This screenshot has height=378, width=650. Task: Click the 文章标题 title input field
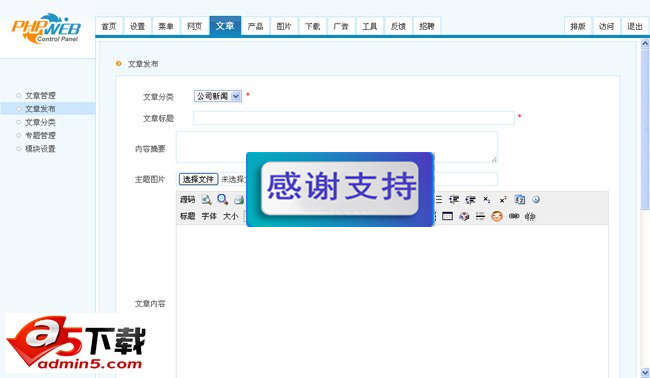point(354,118)
